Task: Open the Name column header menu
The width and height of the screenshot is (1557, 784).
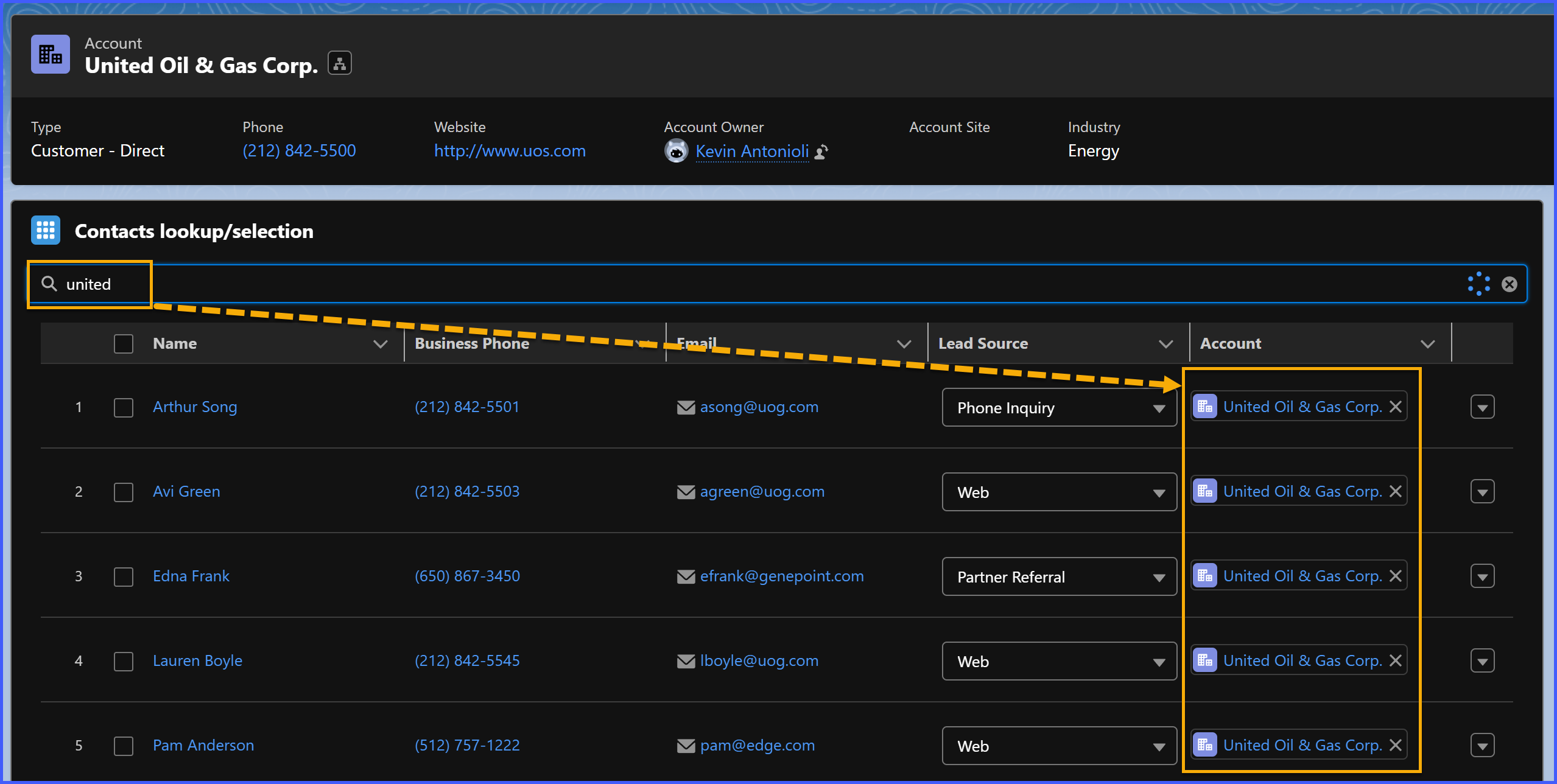Action: point(380,344)
